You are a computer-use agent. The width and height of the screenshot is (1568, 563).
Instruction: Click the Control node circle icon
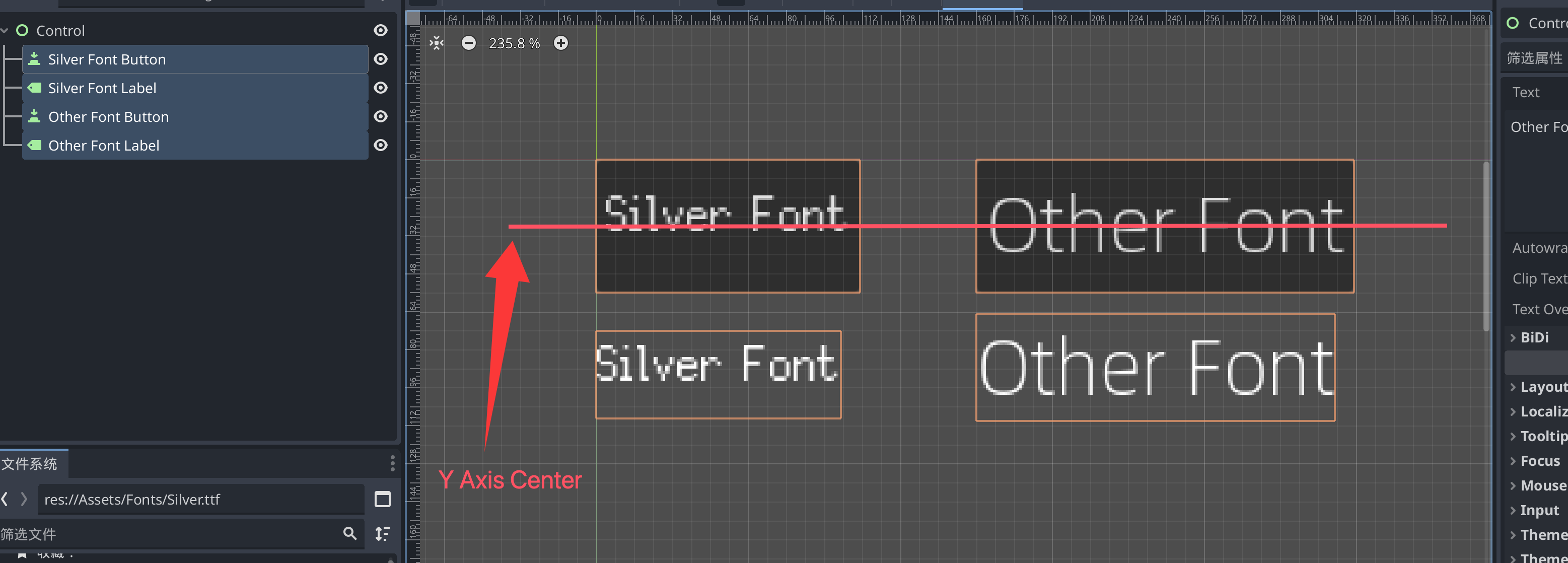(x=23, y=30)
